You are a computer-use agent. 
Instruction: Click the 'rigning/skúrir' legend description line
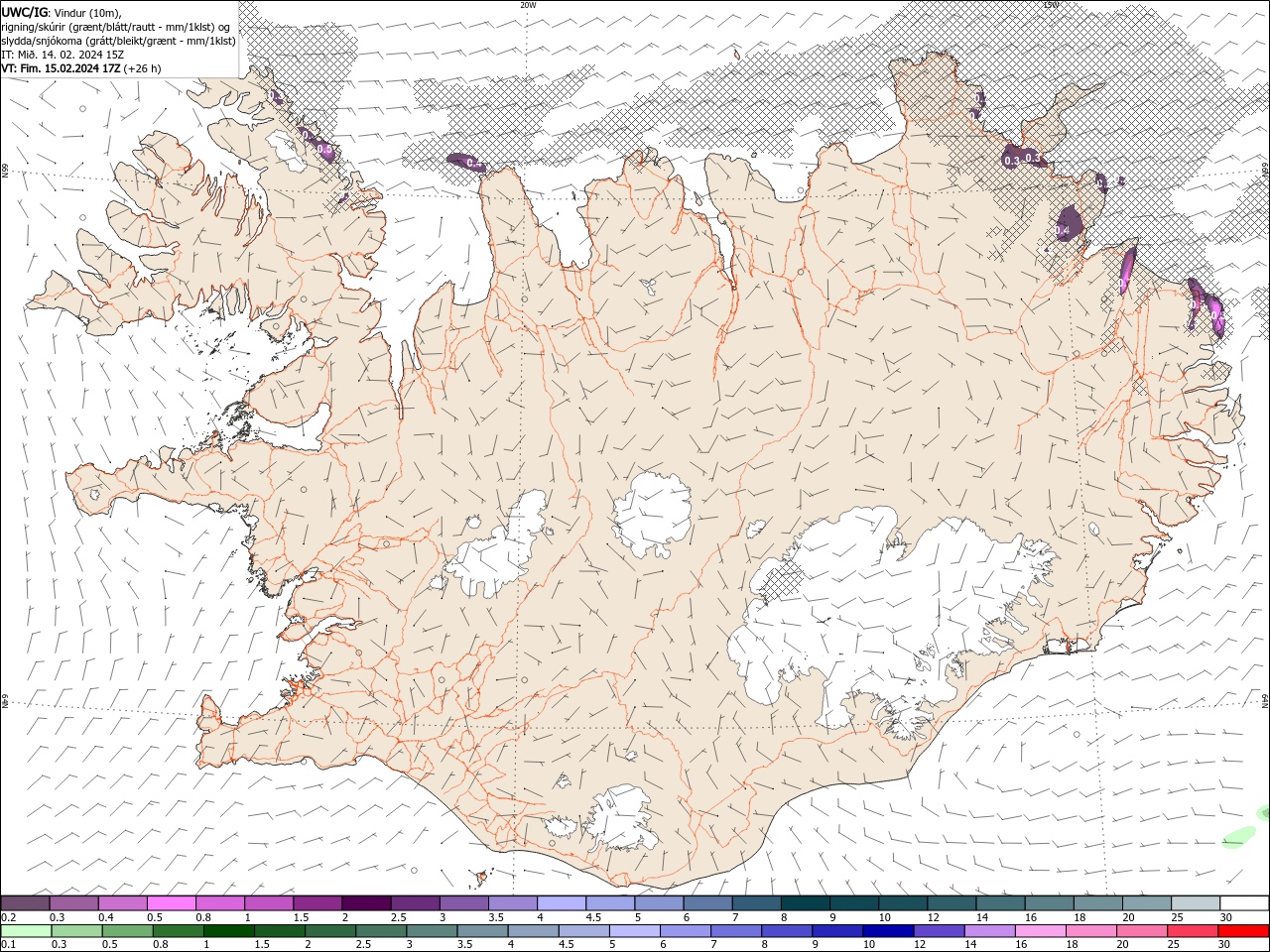point(115,27)
